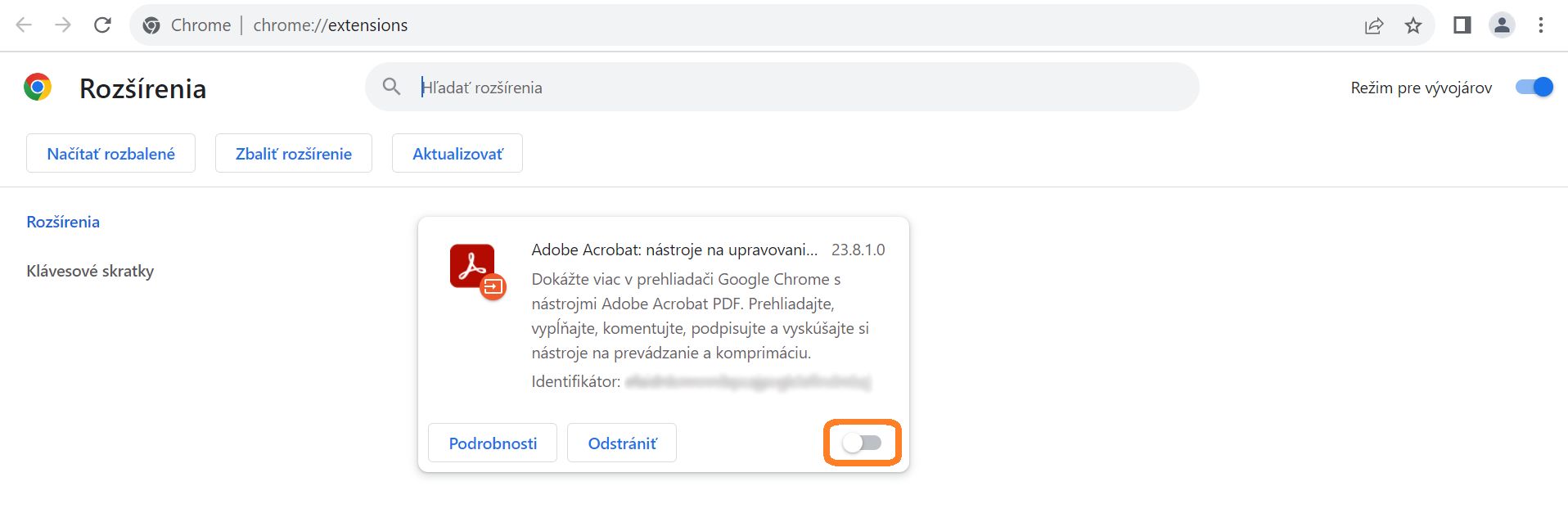The width and height of the screenshot is (1568, 531).
Task: Select Rozšírenia in the sidebar
Action: point(63,222)
